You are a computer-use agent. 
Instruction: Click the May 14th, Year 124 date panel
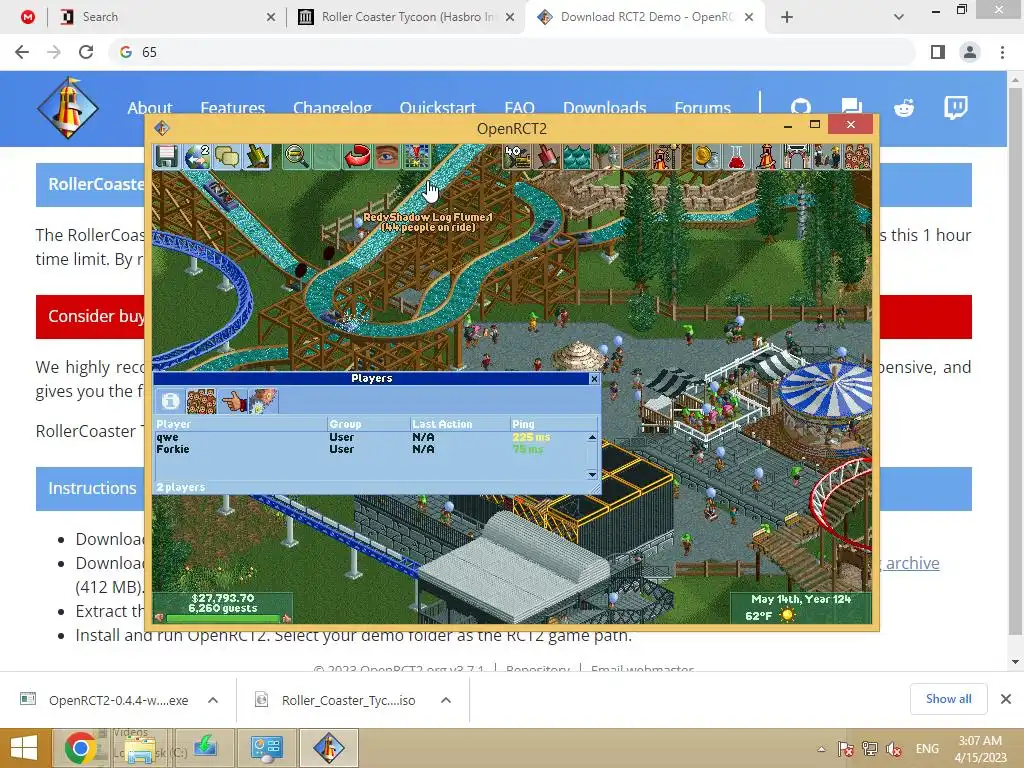tap(801, 599)
